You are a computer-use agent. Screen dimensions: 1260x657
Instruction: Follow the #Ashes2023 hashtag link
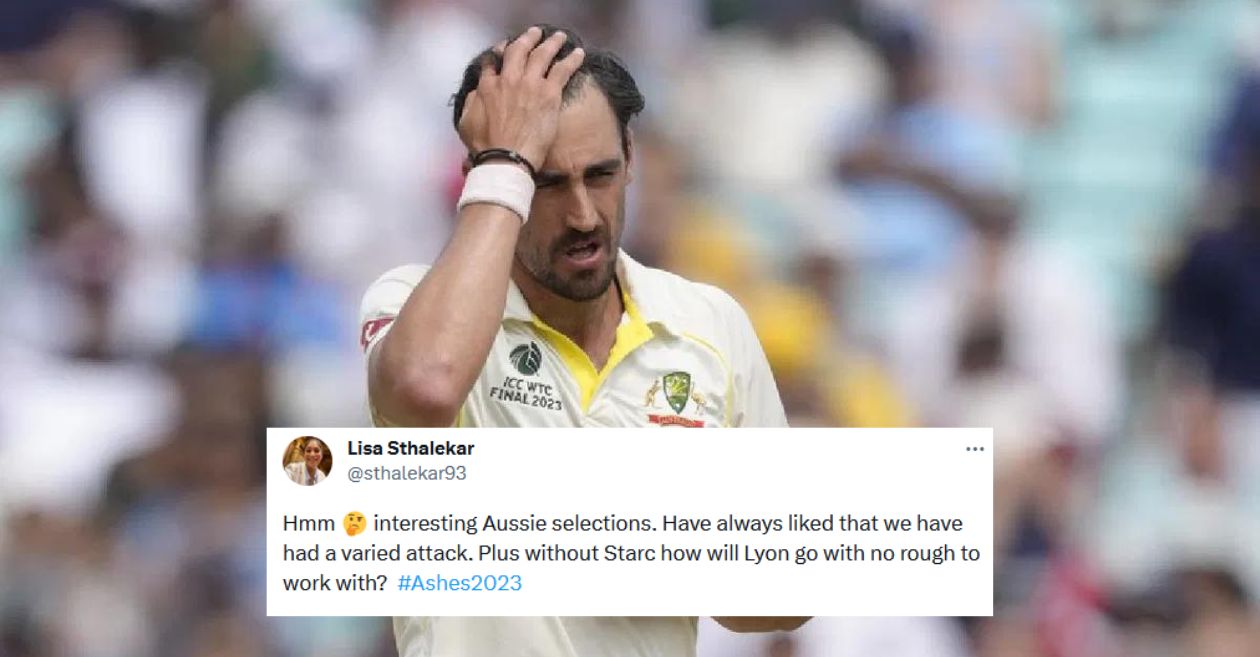tap(459, 583)
